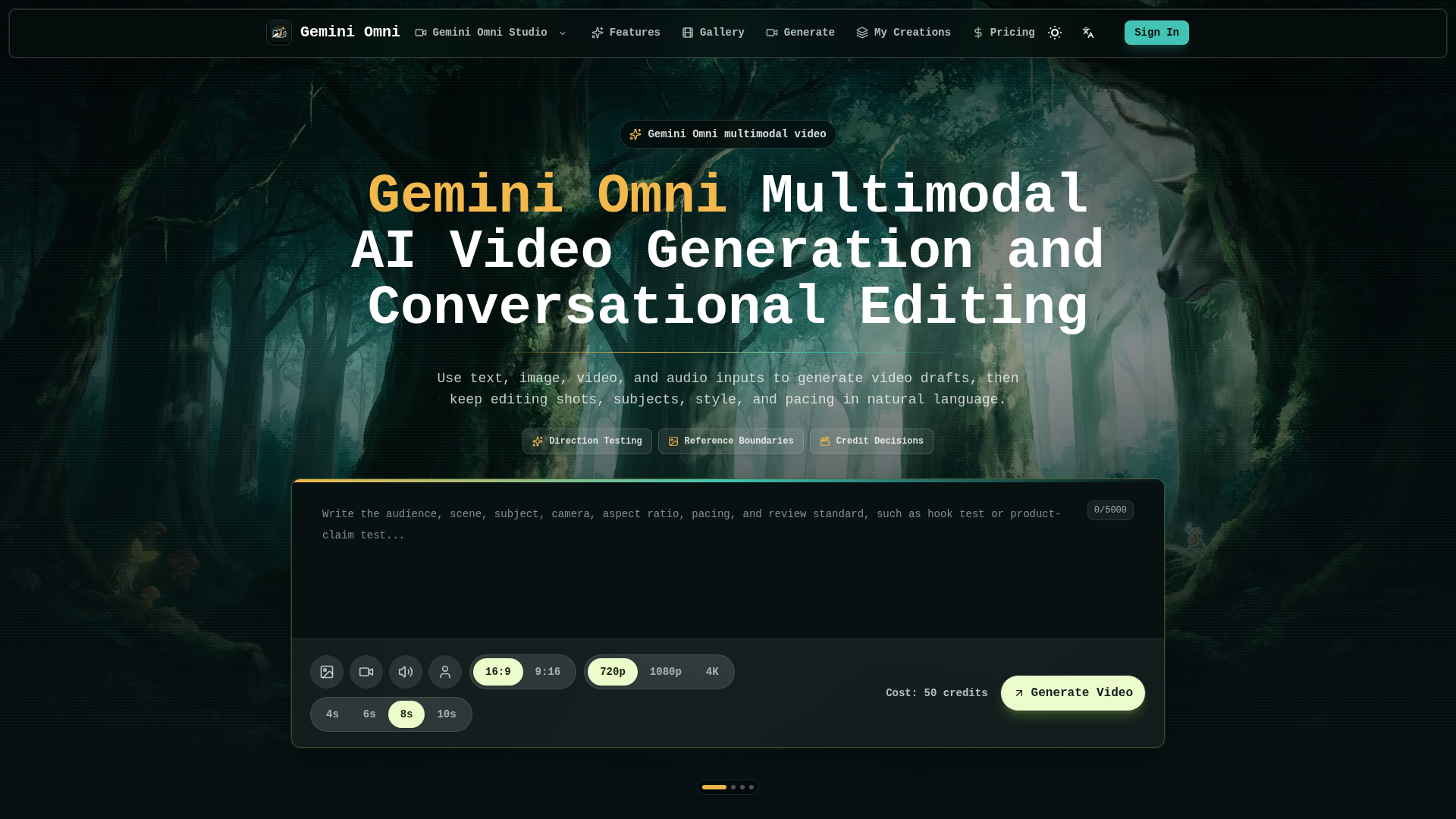The image size is (1456, 819).
Task: Set resolution to 4K
Action: (712, 672)
